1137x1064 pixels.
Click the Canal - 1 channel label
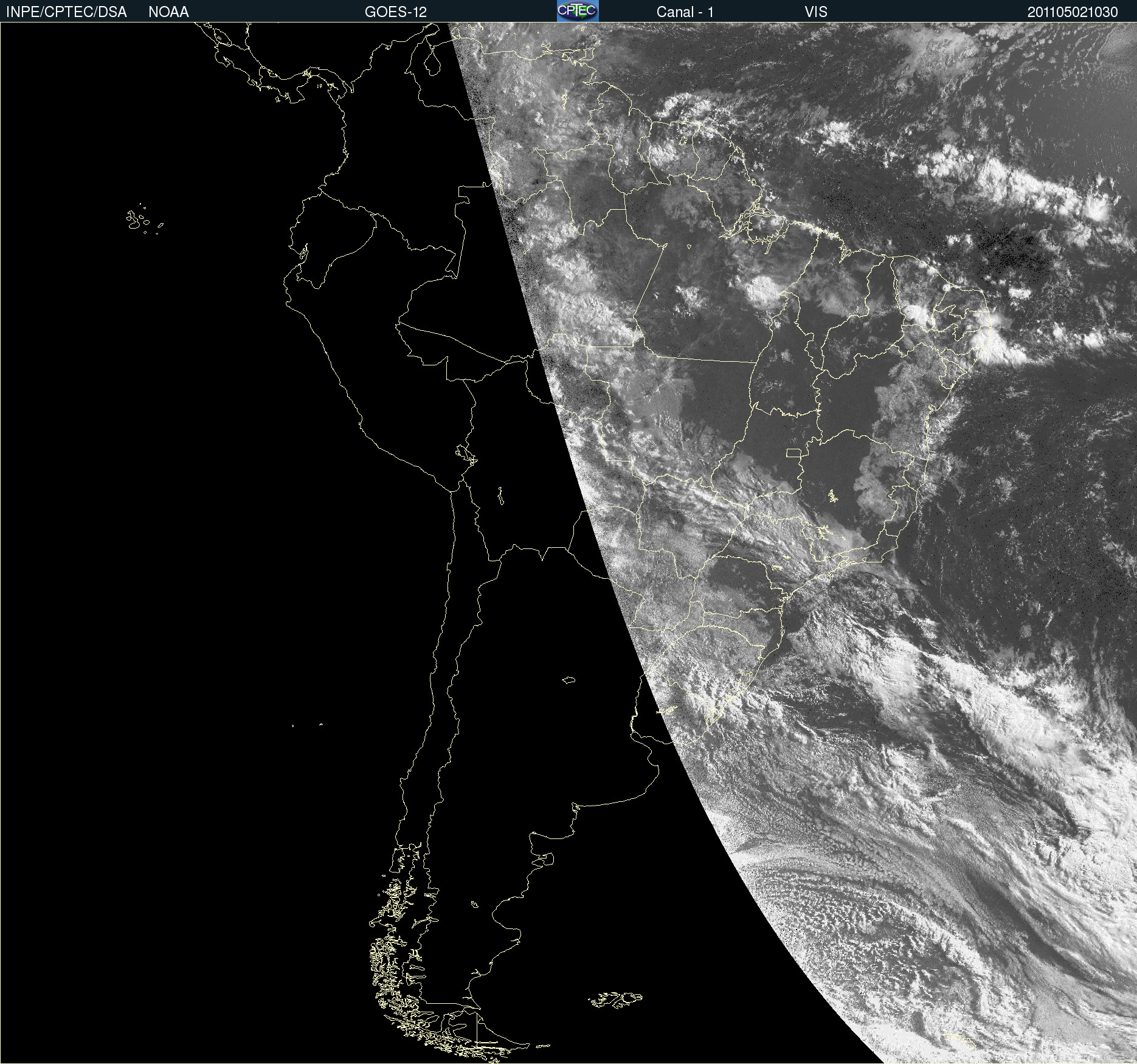[x=685, y=12]
